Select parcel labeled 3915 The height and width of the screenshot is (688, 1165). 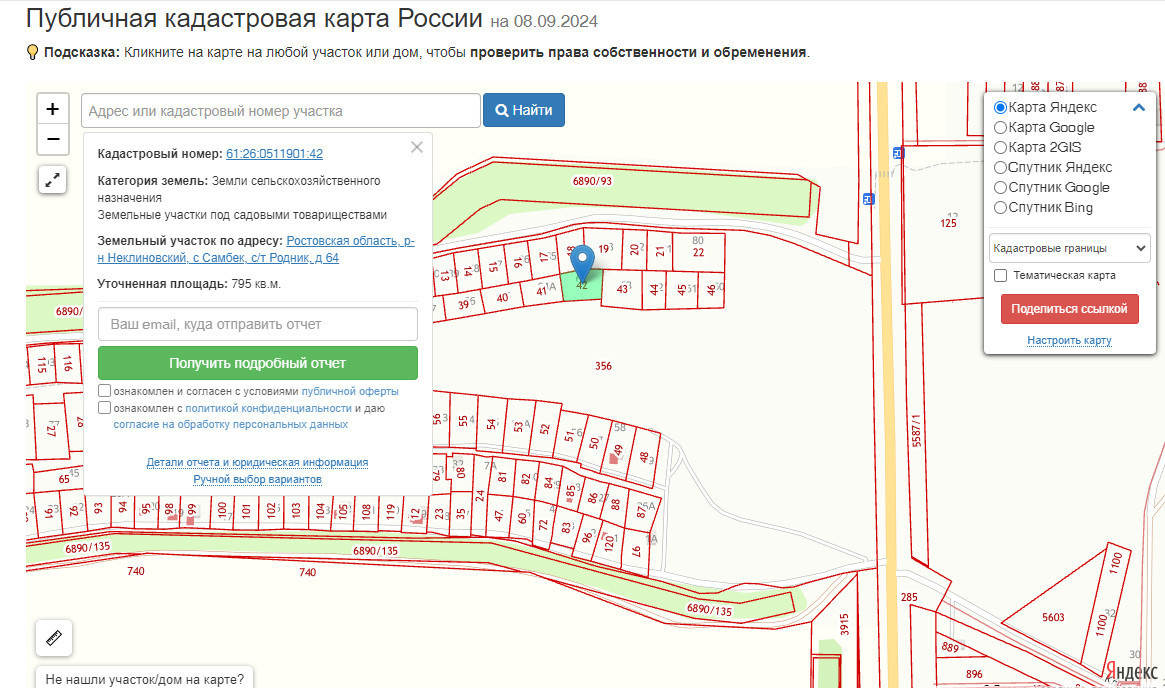pyautogui.click(x=844, y=624)
